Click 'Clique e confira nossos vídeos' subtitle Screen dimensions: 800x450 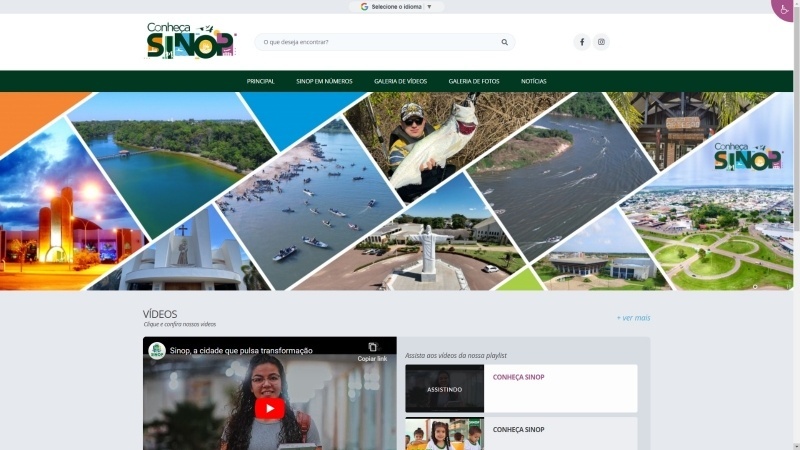tap(180, 324)
